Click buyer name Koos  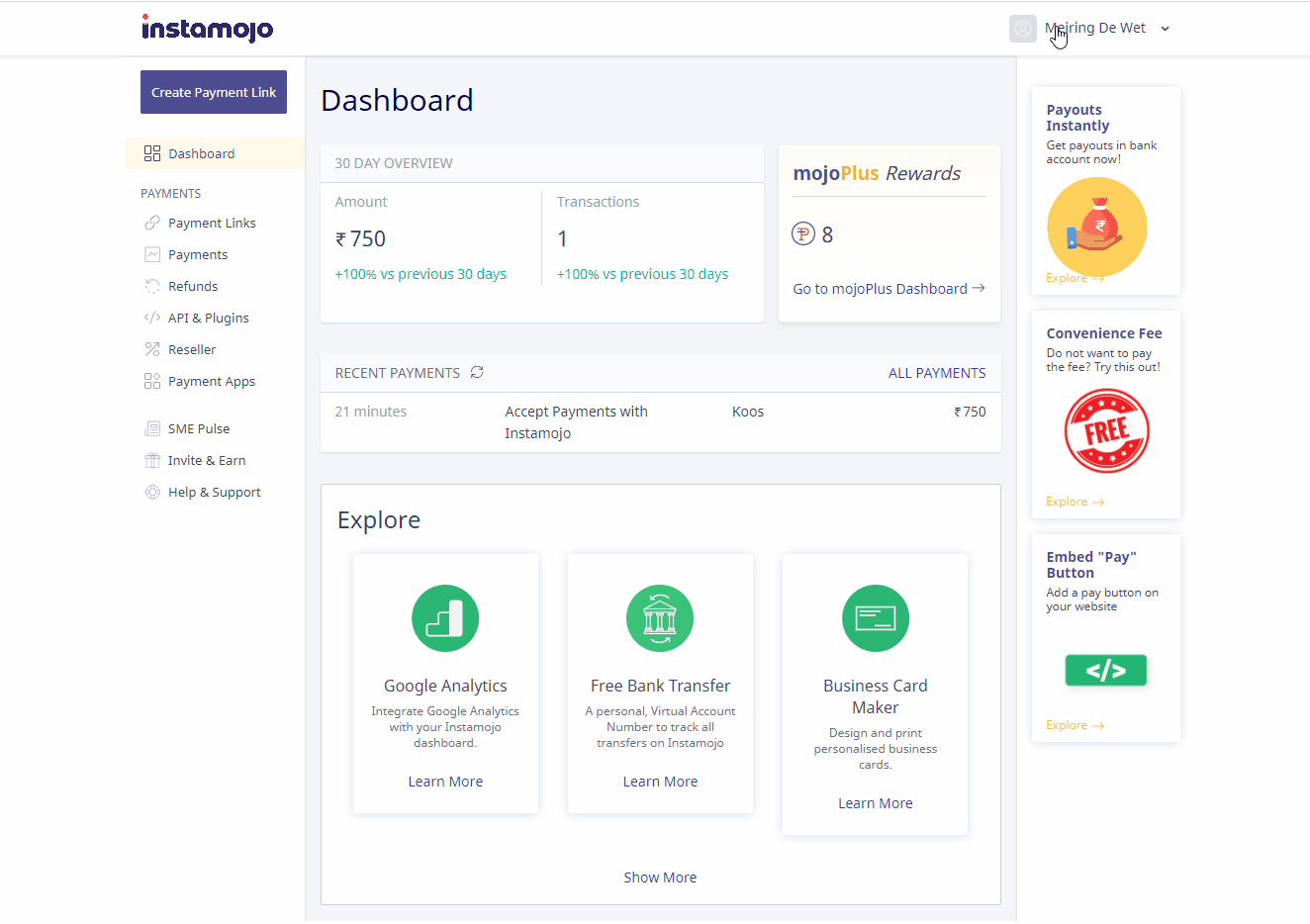tap(748, 412)
